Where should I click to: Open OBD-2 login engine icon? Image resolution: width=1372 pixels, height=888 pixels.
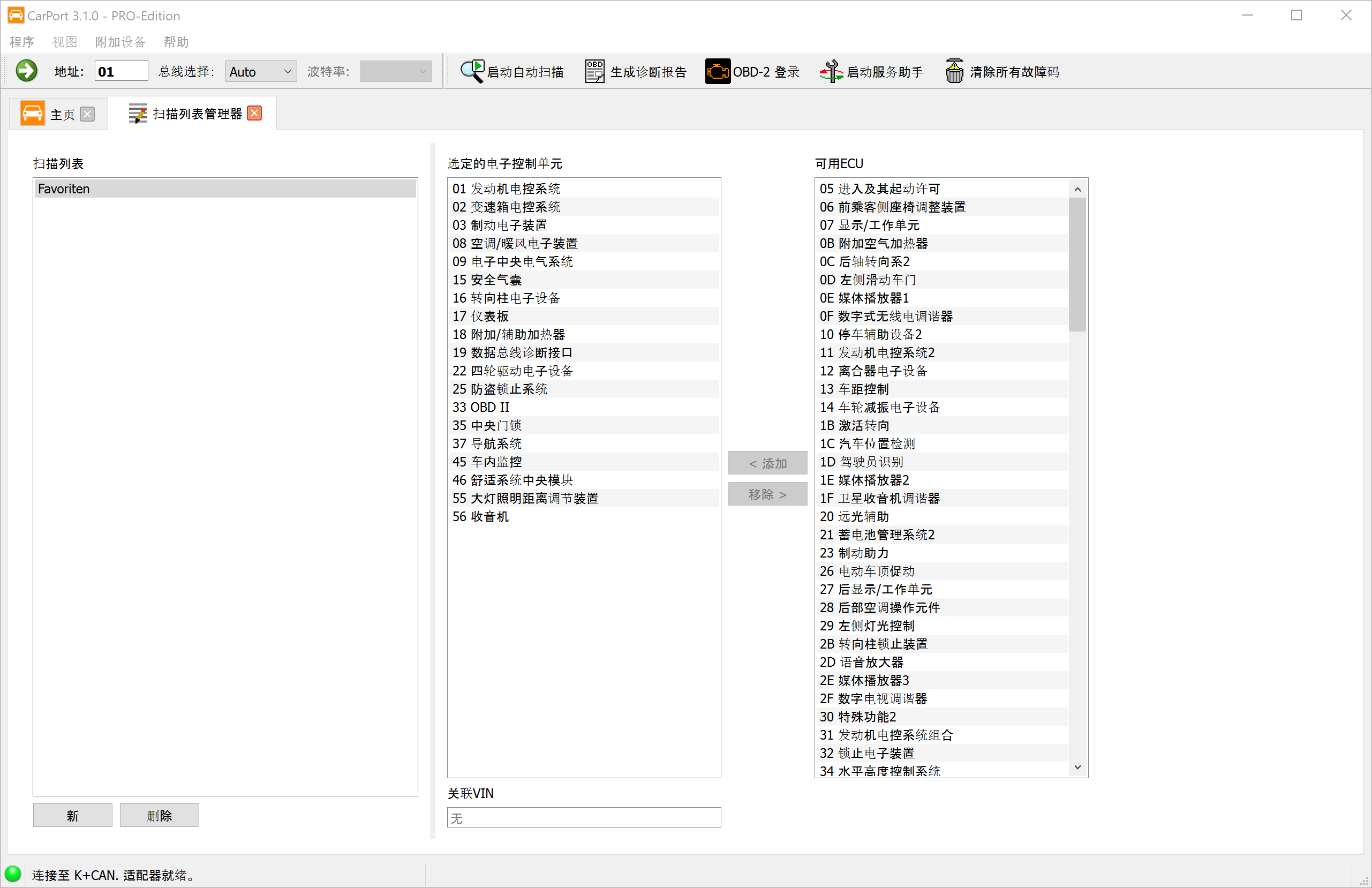pyautogui.click(x=717, y=72)
